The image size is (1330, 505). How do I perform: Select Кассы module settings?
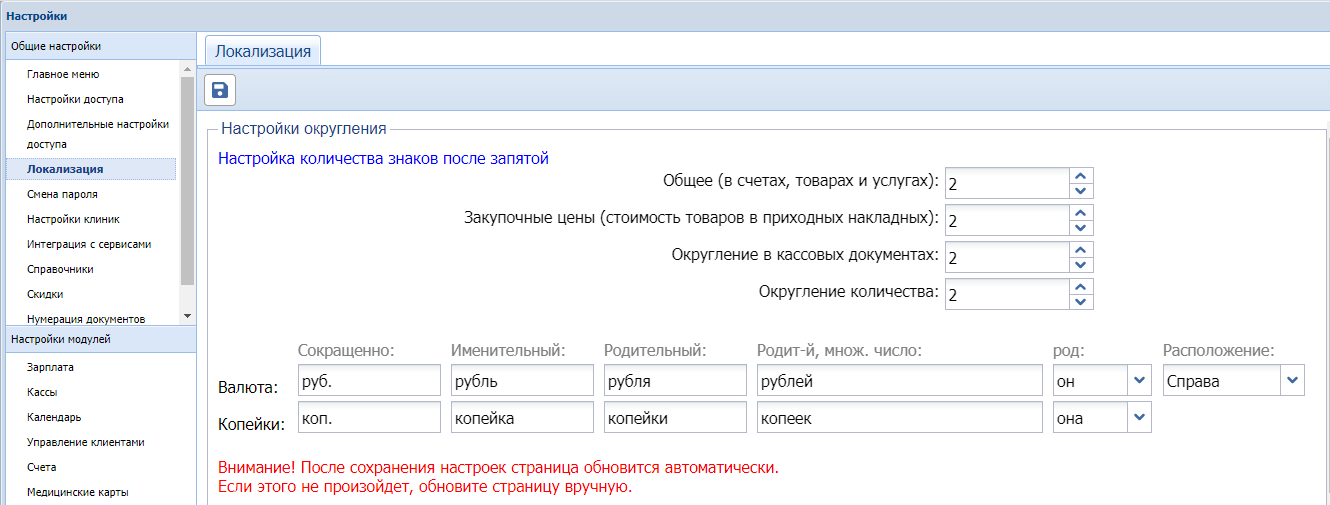pos(42,392)
